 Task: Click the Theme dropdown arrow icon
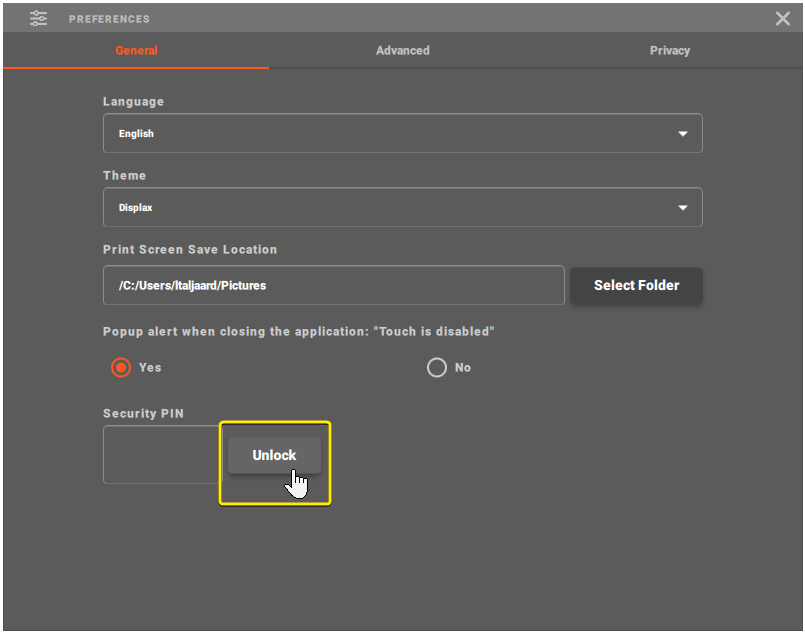coord(683,208)
